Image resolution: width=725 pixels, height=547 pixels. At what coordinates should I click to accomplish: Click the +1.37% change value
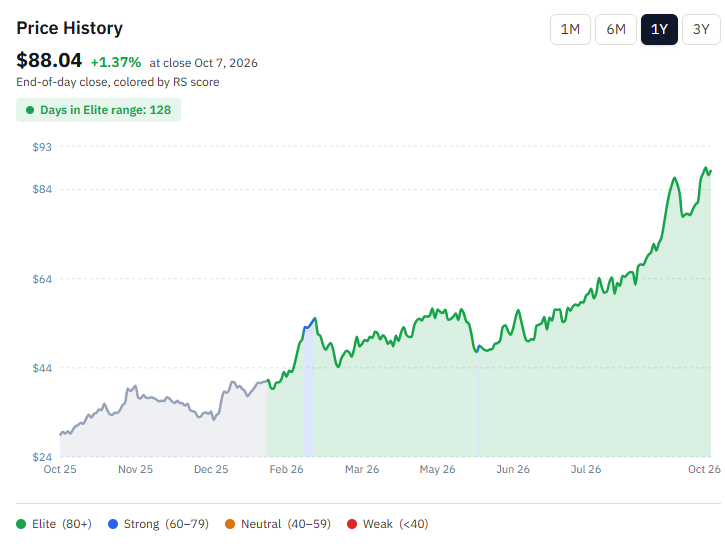click(x=116, y=62)
